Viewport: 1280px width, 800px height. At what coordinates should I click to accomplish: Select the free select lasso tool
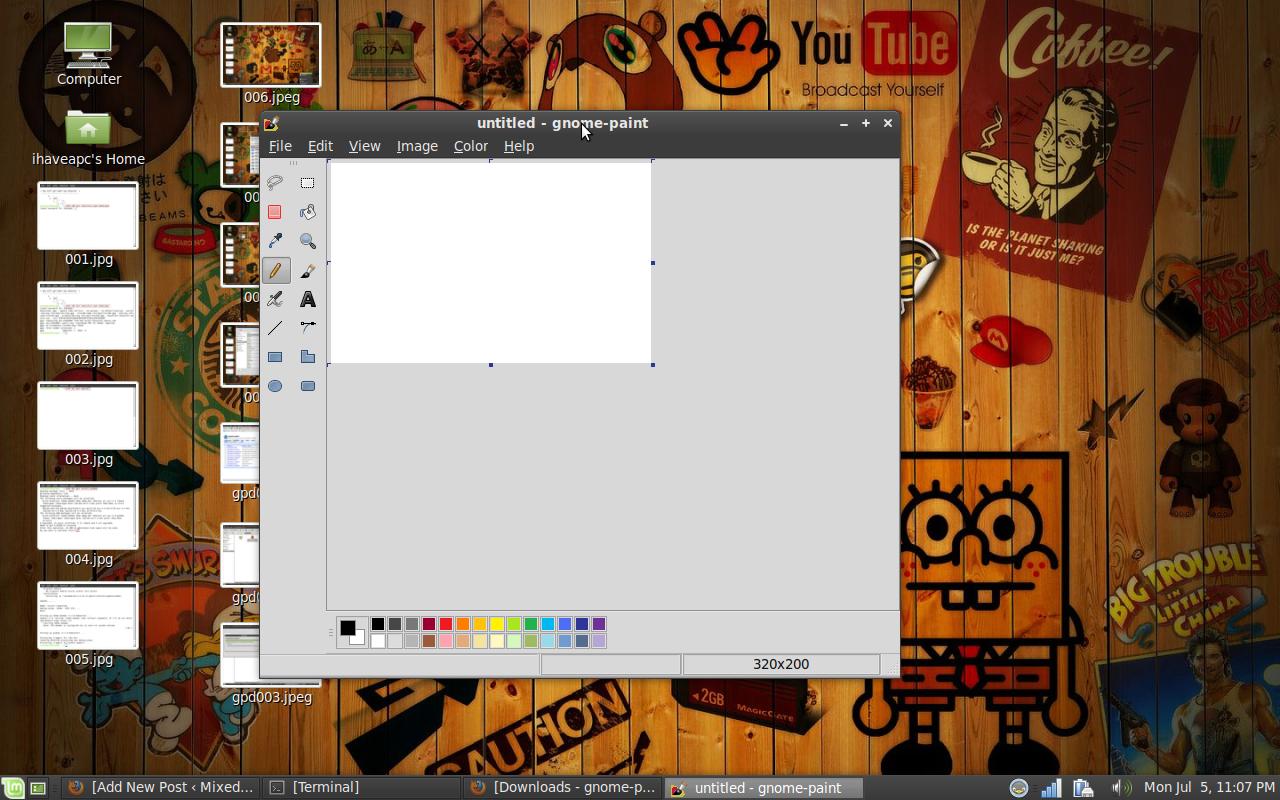pos(275,182)
